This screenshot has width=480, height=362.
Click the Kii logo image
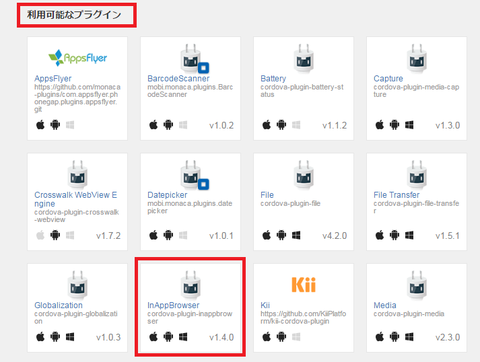pyautogui.click(x=304, y=285)
